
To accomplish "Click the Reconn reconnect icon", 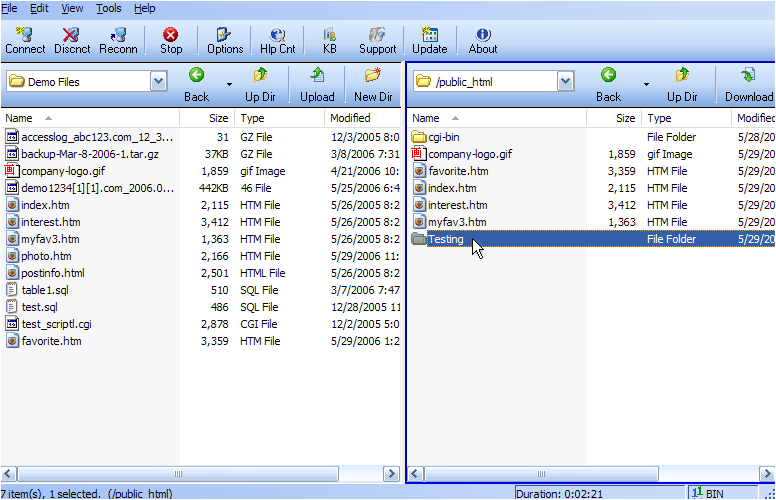I will coord(118,40).
